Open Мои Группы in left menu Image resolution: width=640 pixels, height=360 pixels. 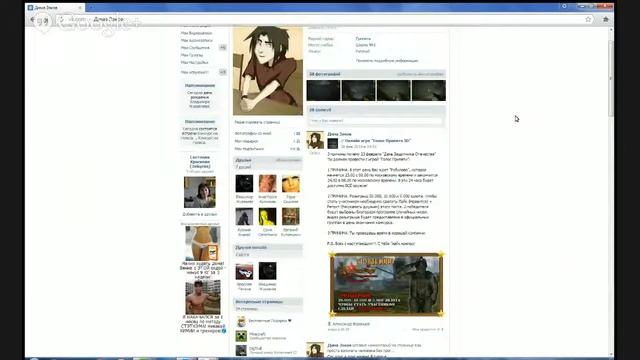[192, 55]
